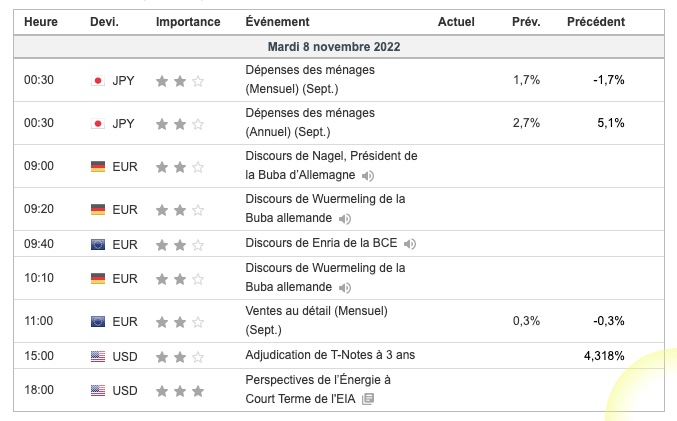Sort by Importance column header
The width and height of the screenshot is (677, 421).
188,22
